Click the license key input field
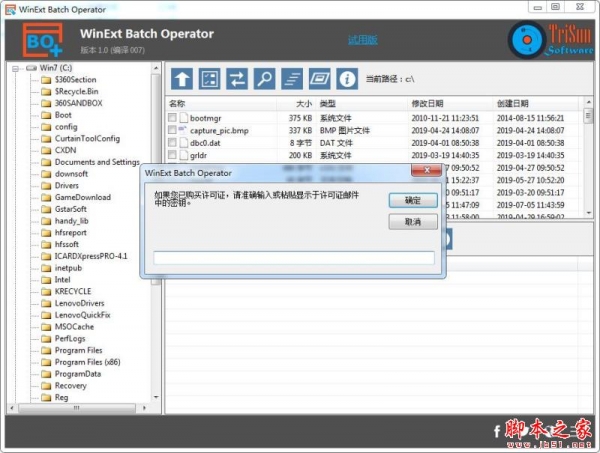Image resolution: width=600 pixels, height=453 pixels. pos(294,257)
